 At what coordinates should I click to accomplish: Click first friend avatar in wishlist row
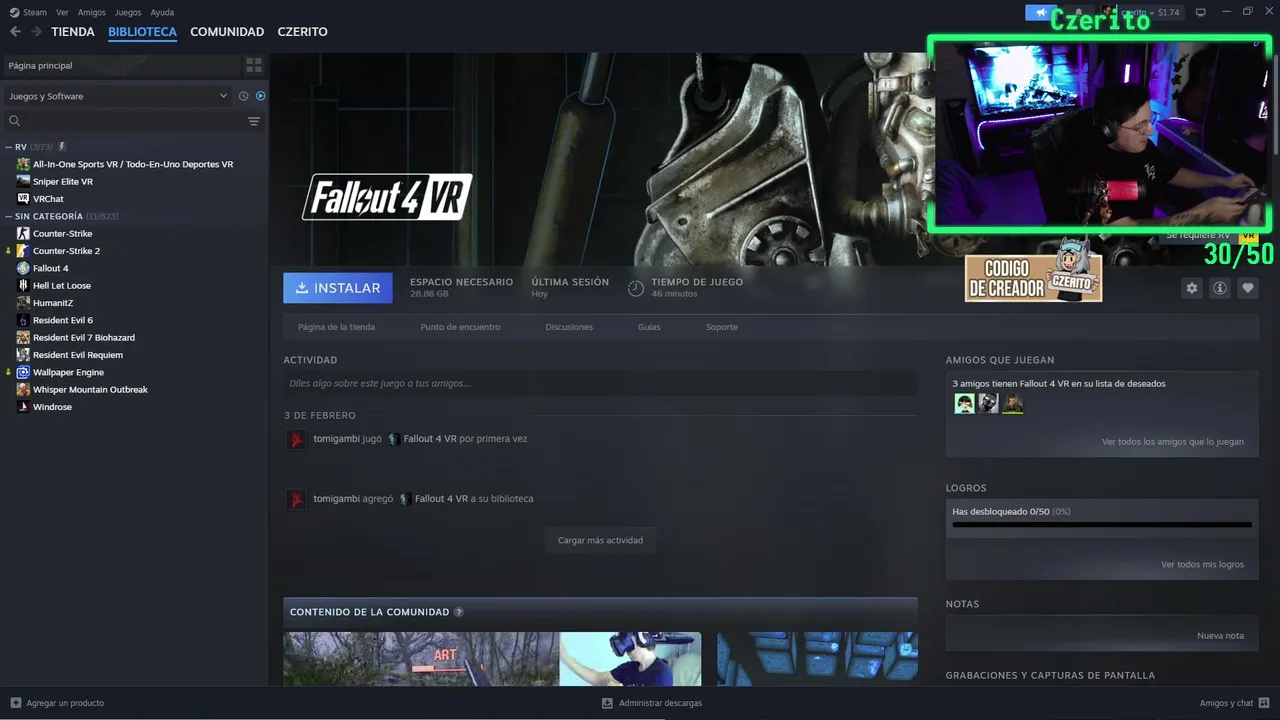point(964,403)
